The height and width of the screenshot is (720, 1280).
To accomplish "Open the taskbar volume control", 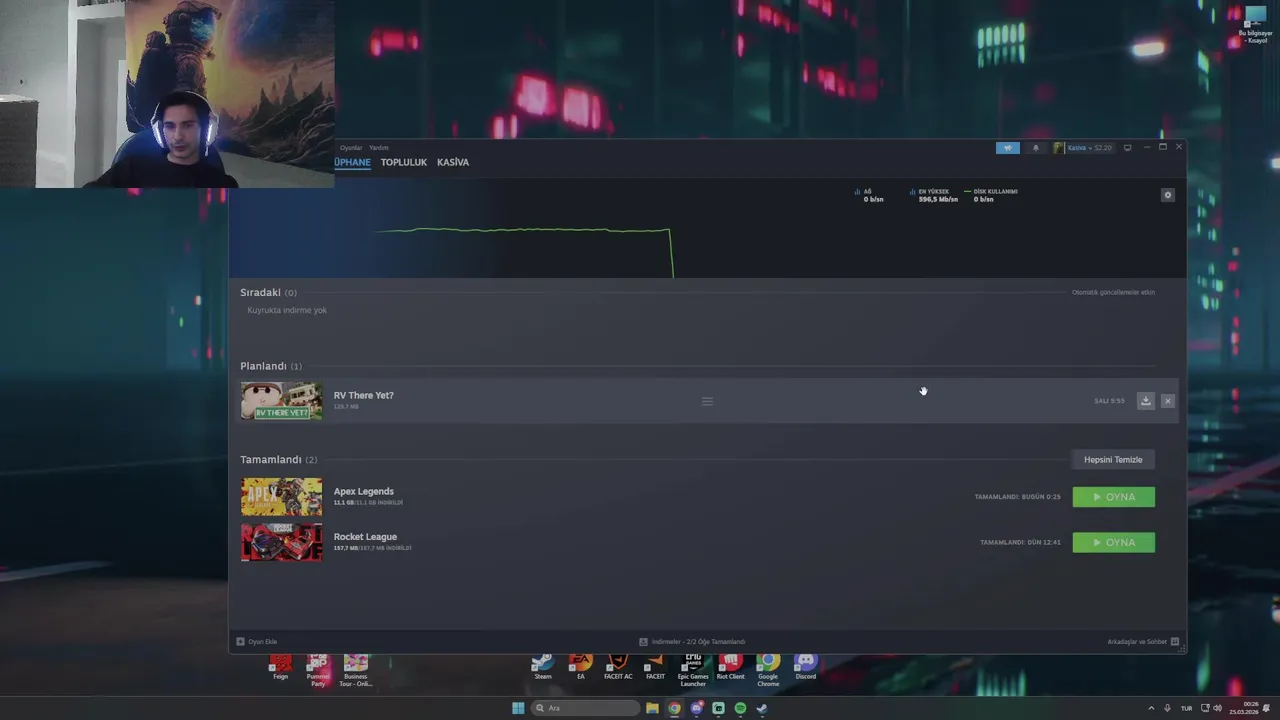I will tap(1217, 708).
